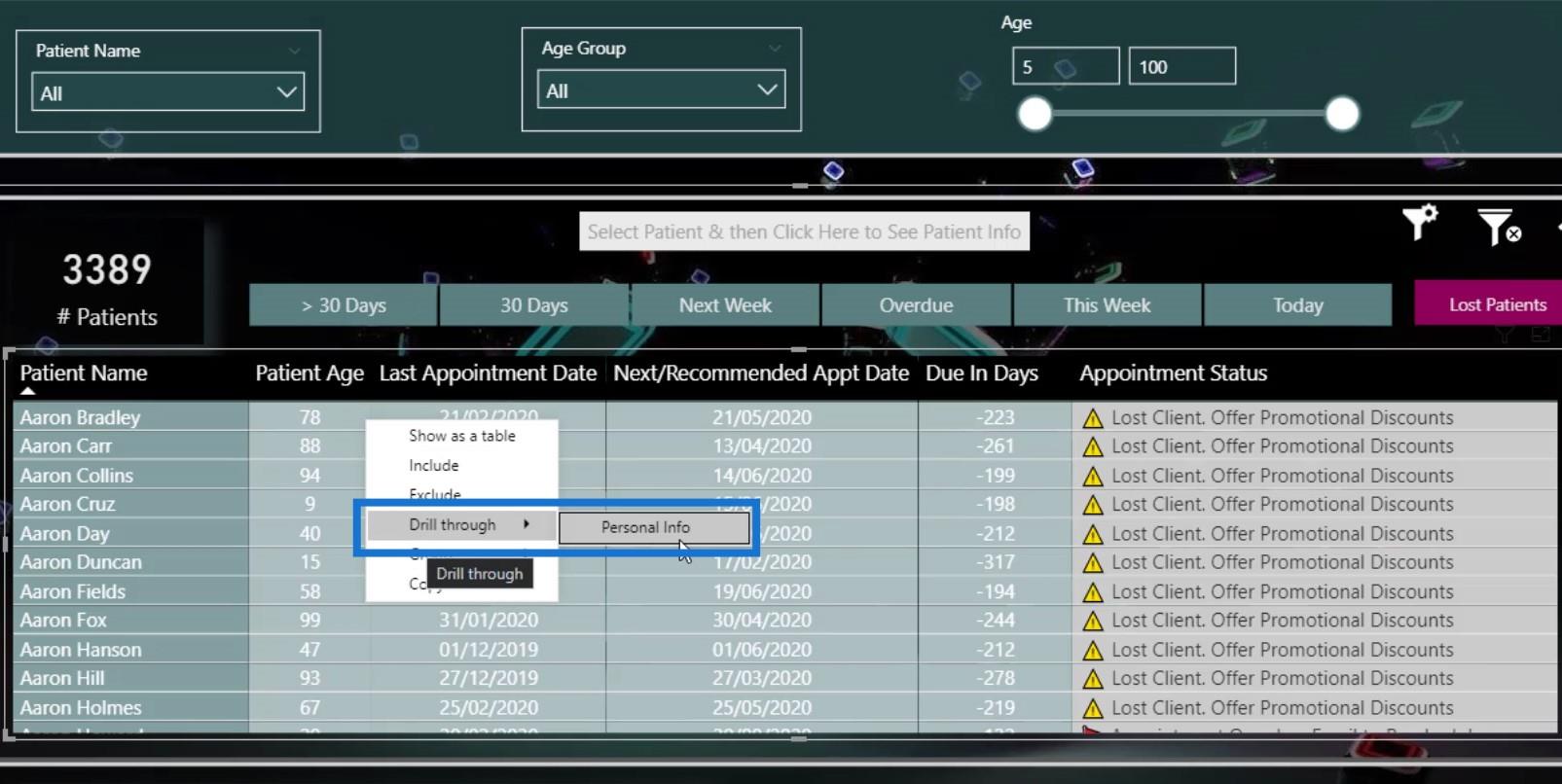
Task: Select patient Aaron Holmes
Action: 80,707
